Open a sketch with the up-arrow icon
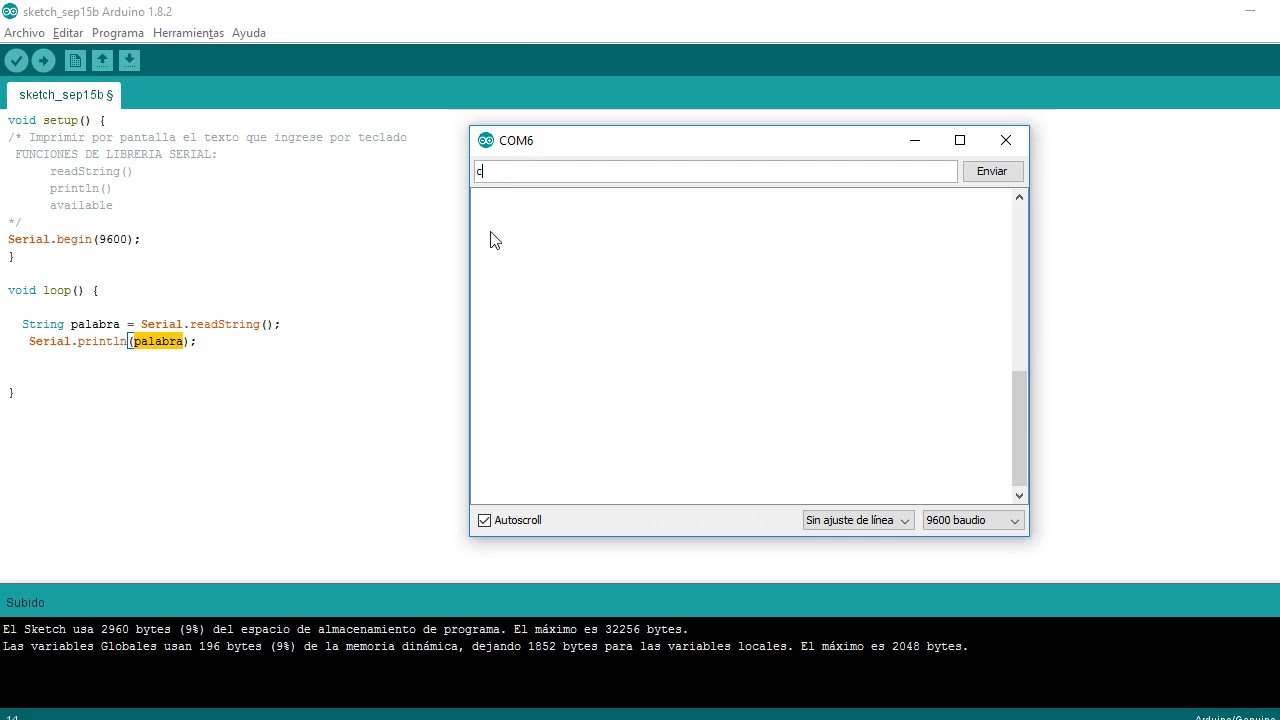This screenshot has width=1280, height=720. 102,61
